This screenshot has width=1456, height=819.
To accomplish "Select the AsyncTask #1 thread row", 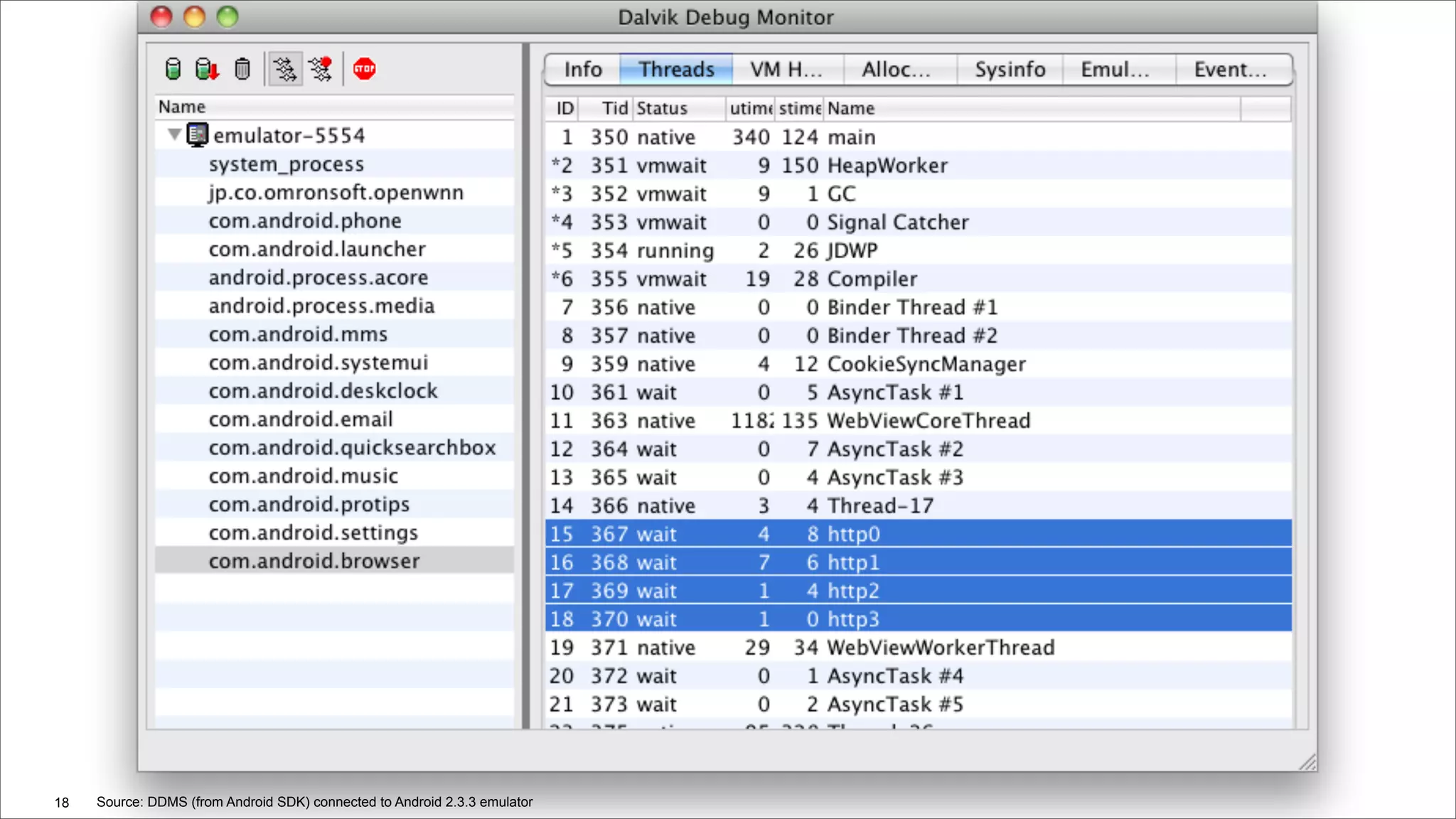I will 918,392.
